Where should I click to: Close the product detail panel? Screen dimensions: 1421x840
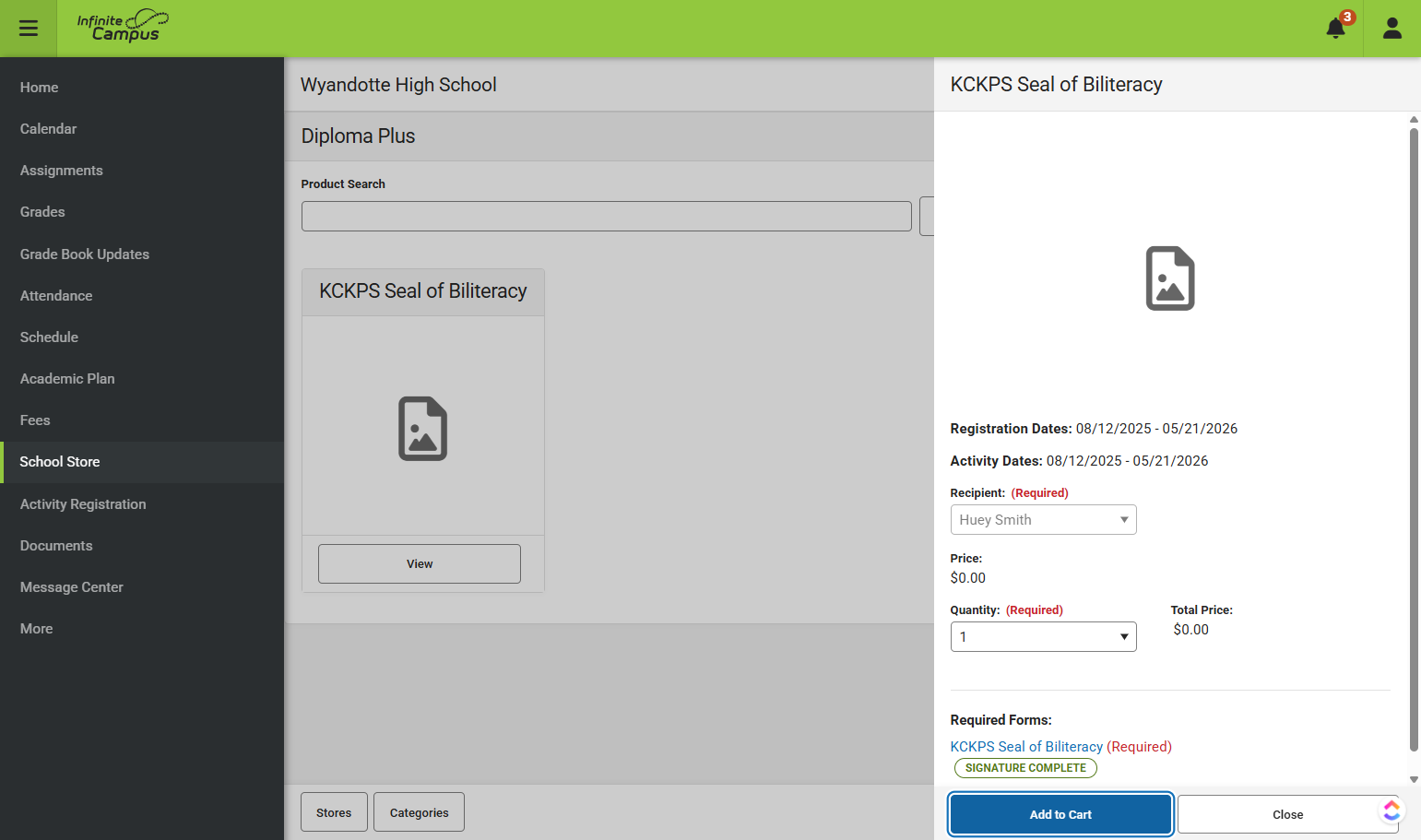click(1287, 814)
